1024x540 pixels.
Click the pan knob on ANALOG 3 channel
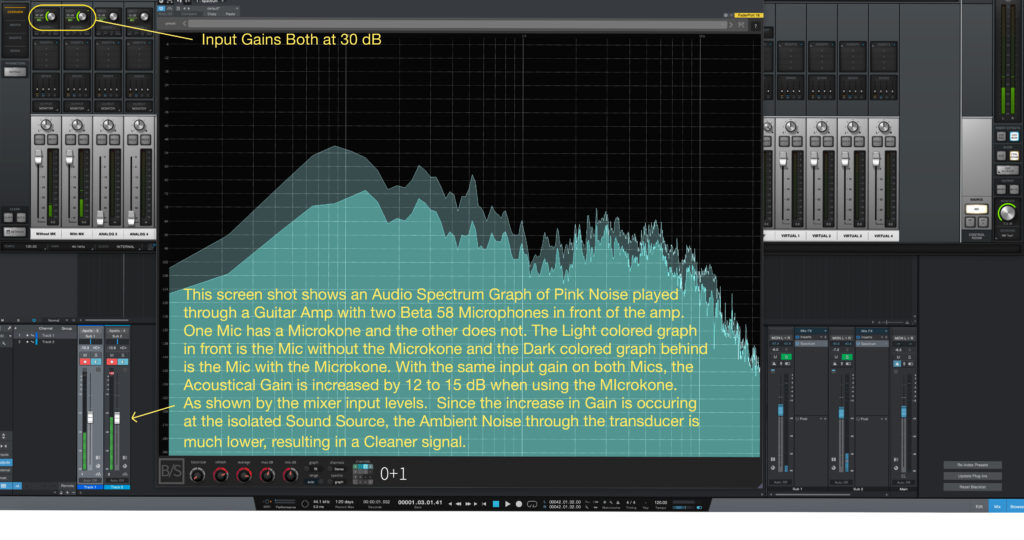tap(108, 125)
